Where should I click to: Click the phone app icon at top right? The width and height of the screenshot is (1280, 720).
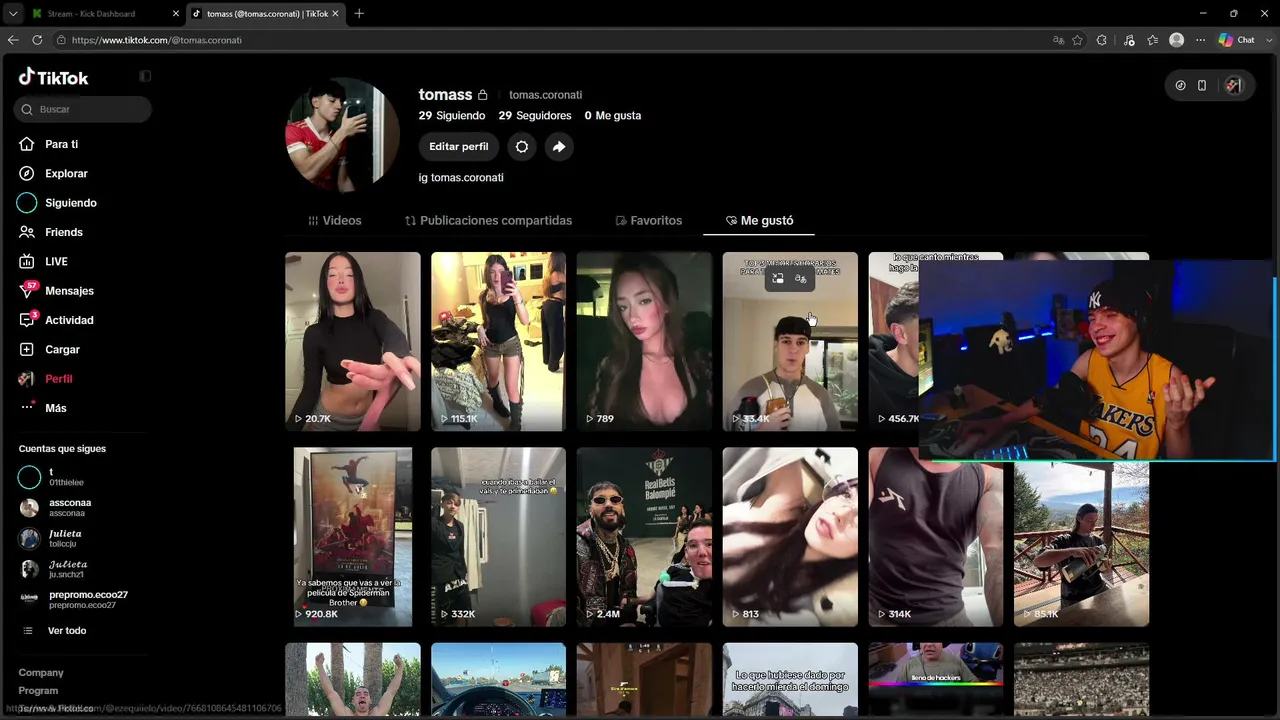coord(1202,86)
